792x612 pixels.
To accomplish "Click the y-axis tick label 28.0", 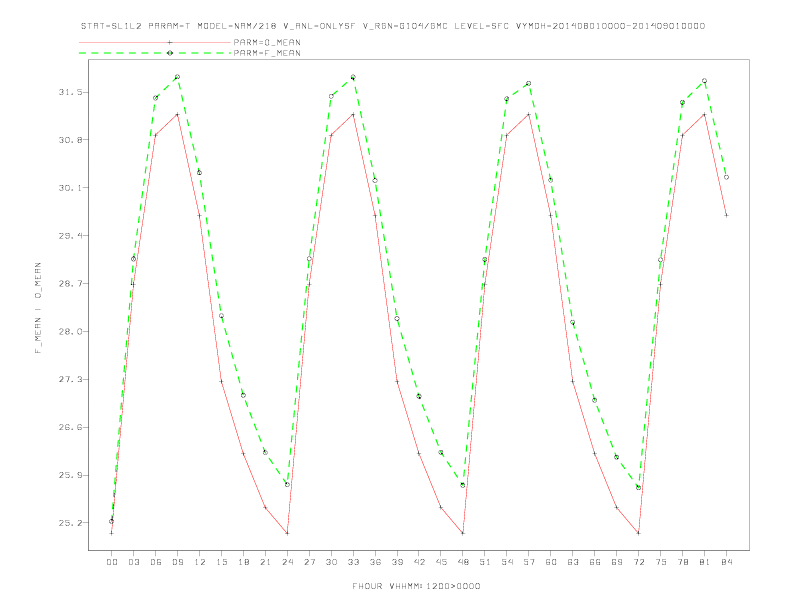I will 71,332.
